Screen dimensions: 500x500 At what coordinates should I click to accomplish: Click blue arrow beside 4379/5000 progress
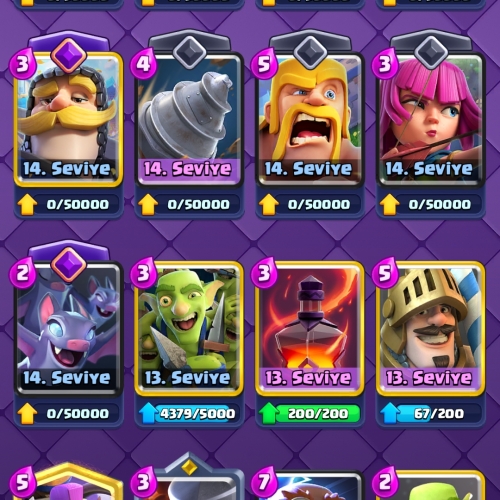pos(148,414)
